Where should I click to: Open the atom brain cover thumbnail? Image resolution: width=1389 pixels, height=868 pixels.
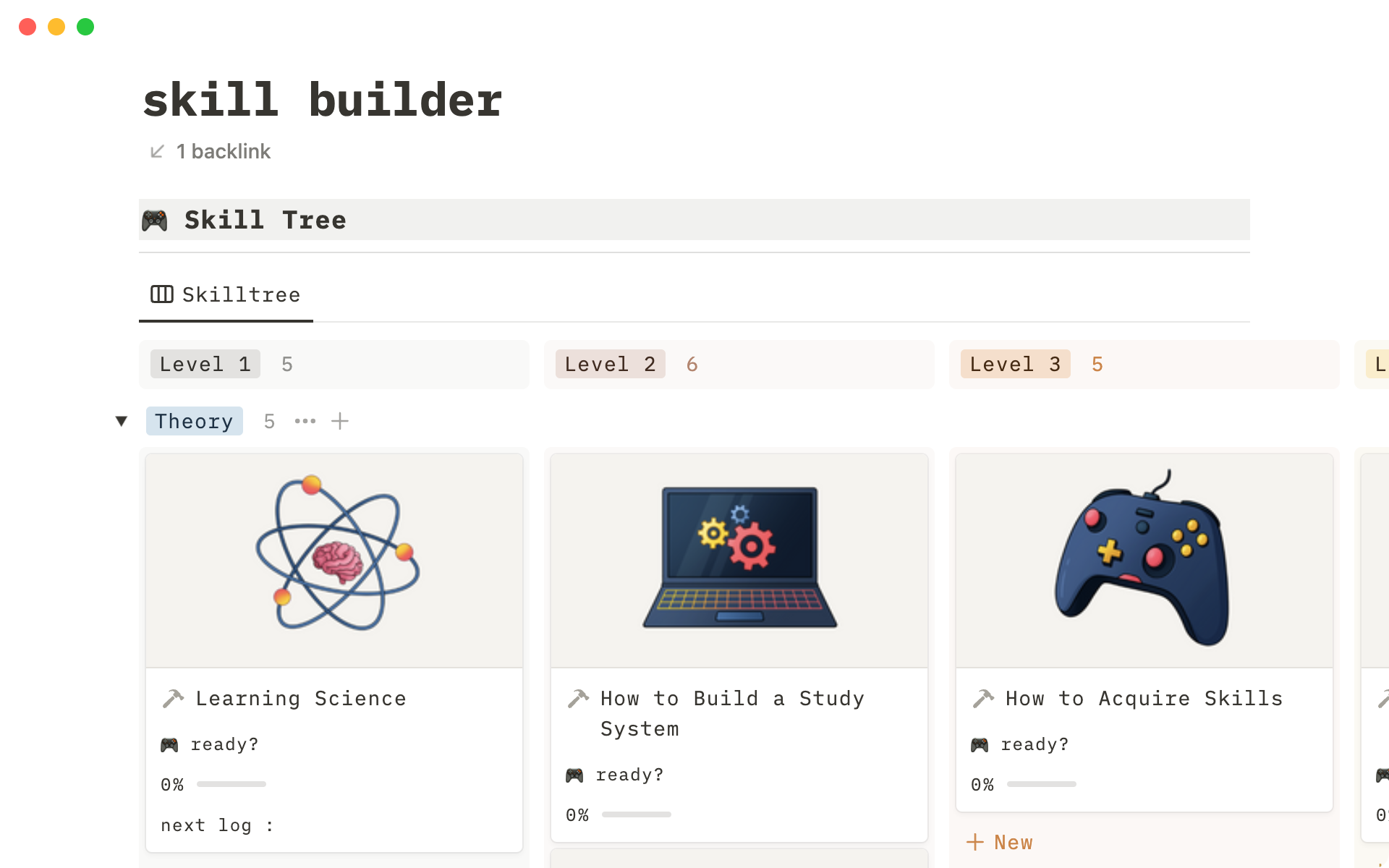click(334, 560)
